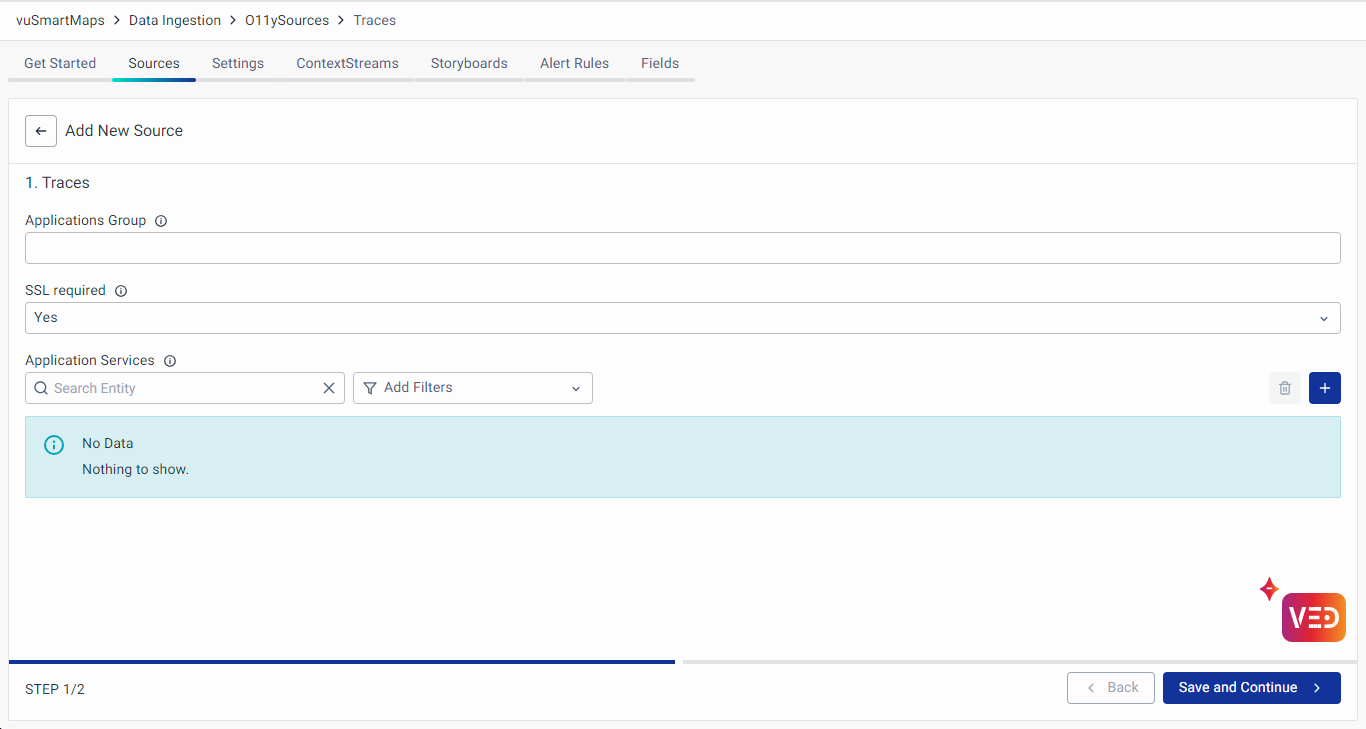Open the Settings tab
Viewport: 1366px width, 729px height.
point(238,63)
